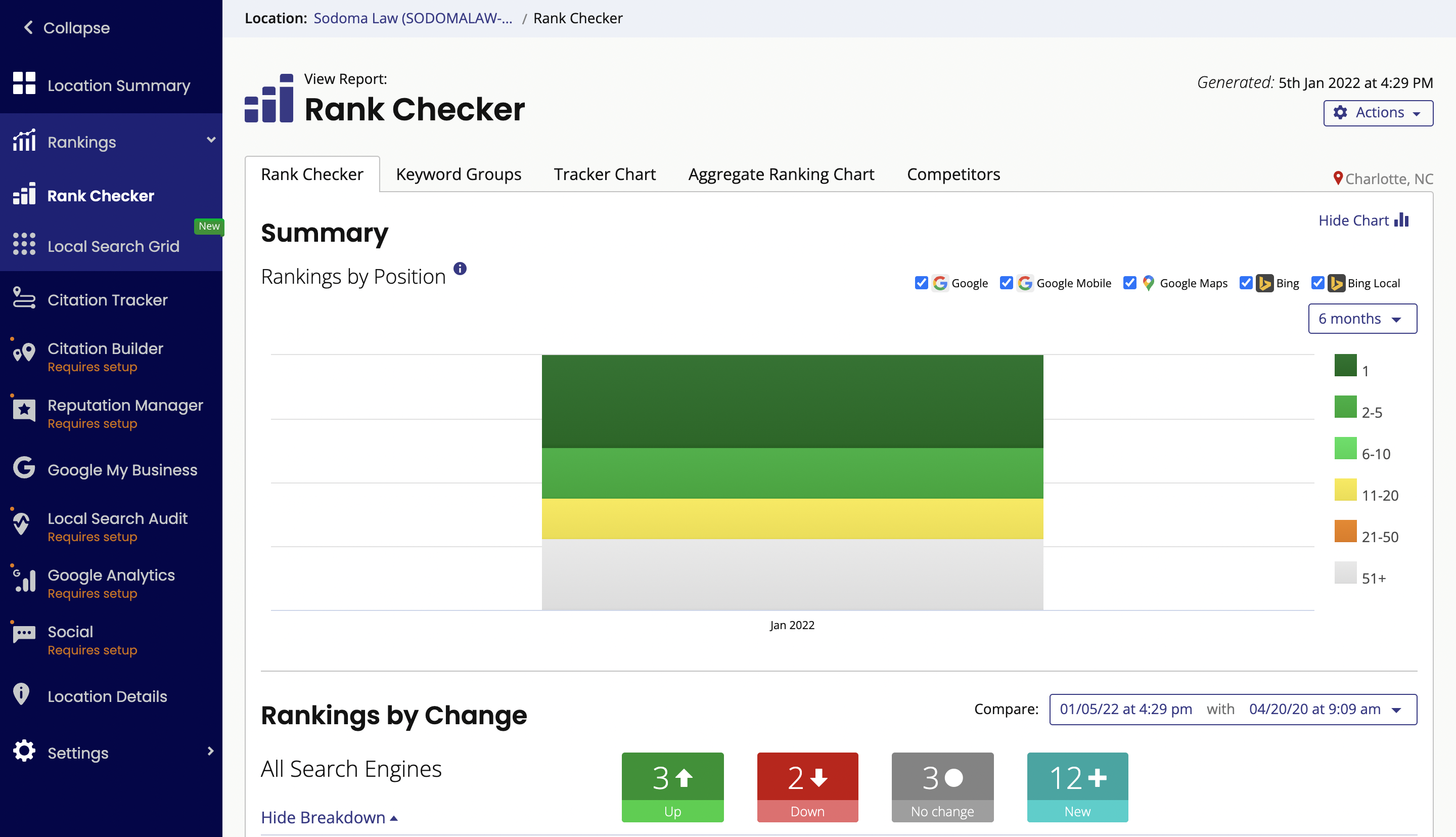This screenshot has height=837, width=1456.
Task: Click the Citation Tracker icon
Action: coord(24,298)
